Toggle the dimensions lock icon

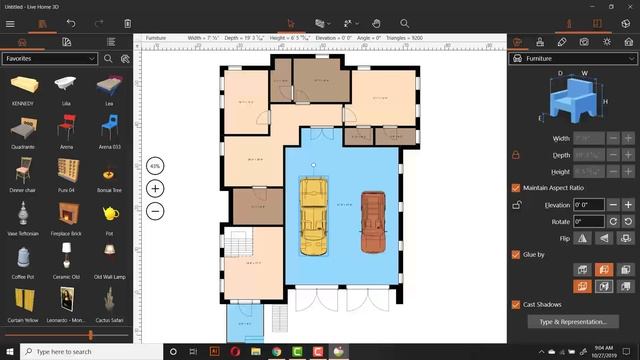(x=516, y=155)
